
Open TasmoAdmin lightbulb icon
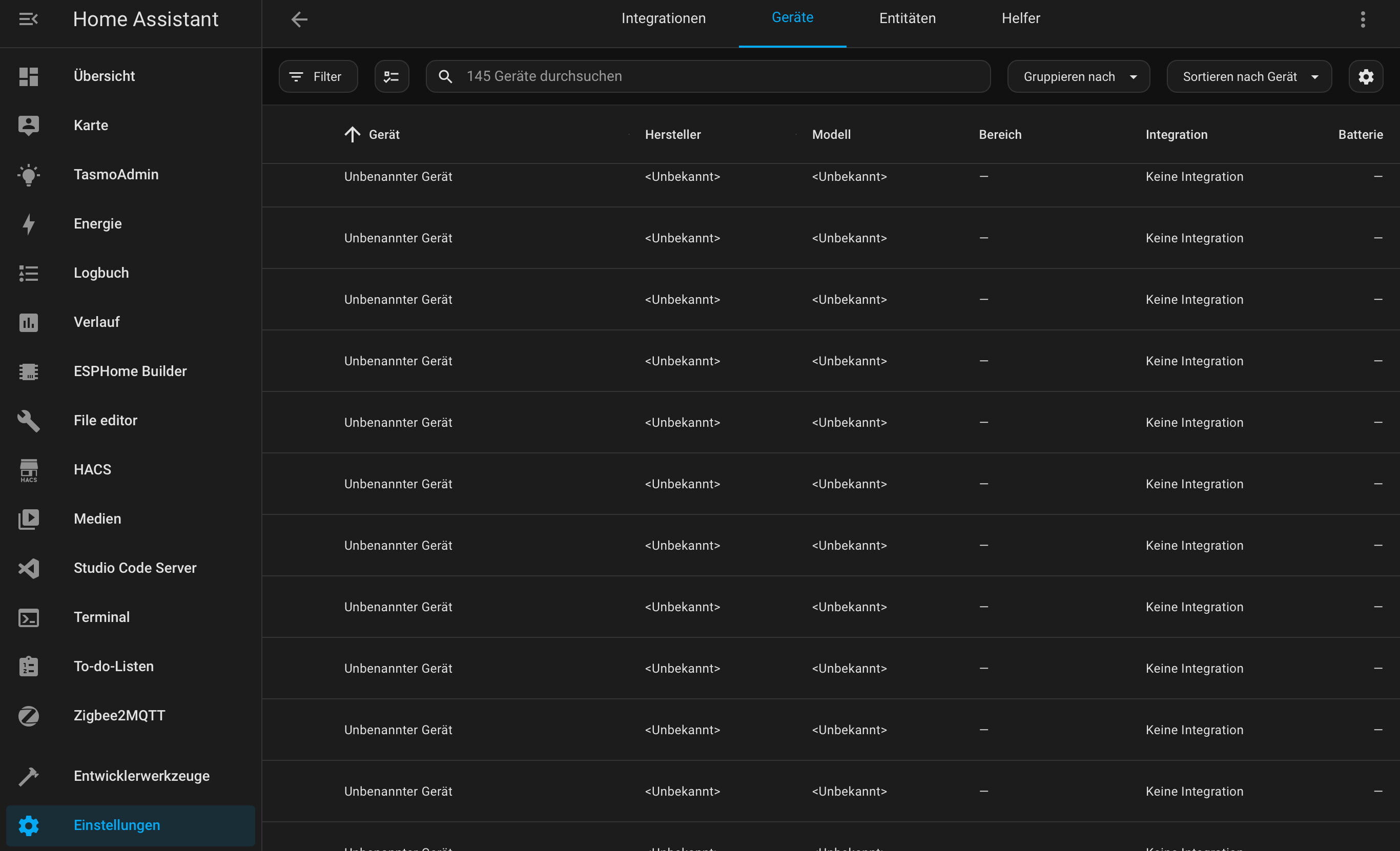pyautogui.click(x=28, y=174)
